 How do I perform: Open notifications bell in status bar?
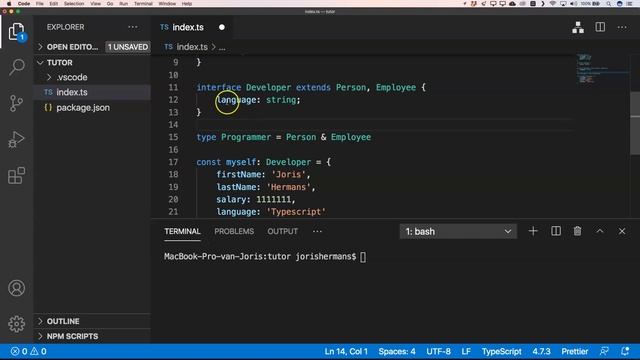(x=625, y=351)
